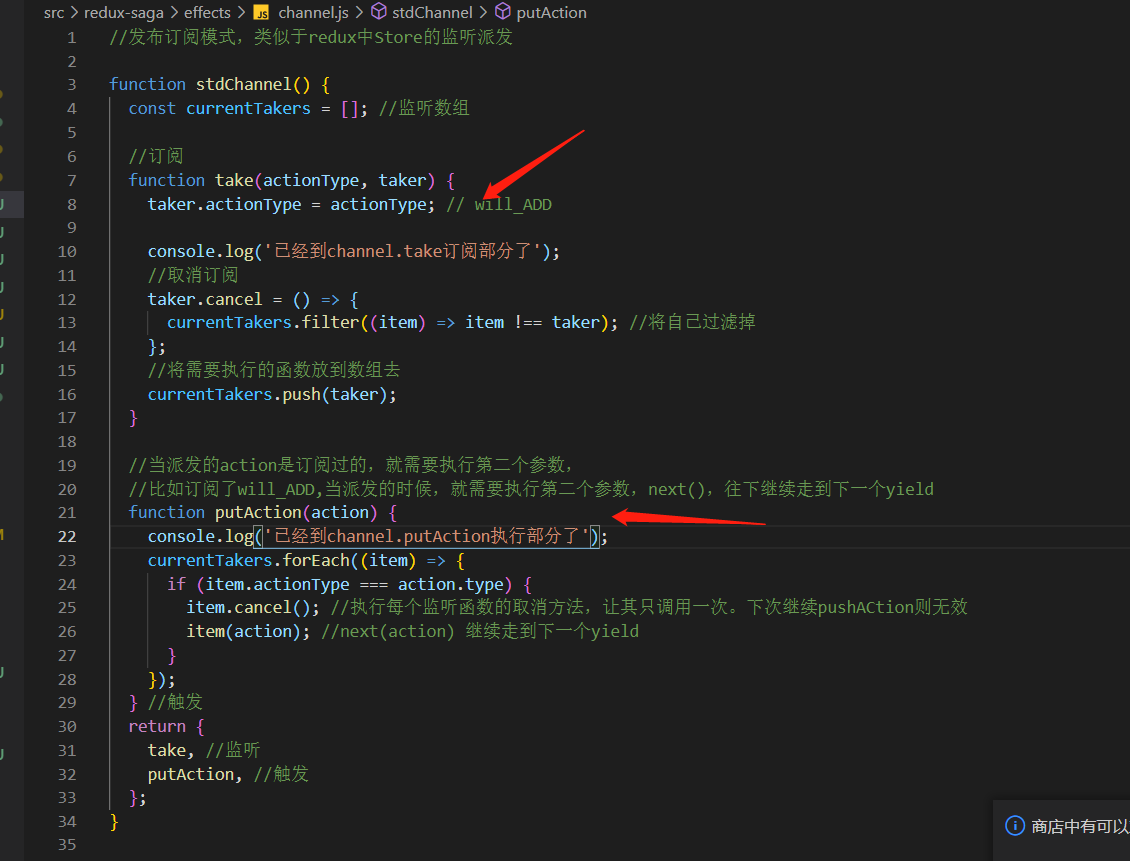Click the '已经到channel.putAction执行部分了' string on line 22
Image resolution: width=1130 pixels, height=861 pixels.
pos(426,536)
